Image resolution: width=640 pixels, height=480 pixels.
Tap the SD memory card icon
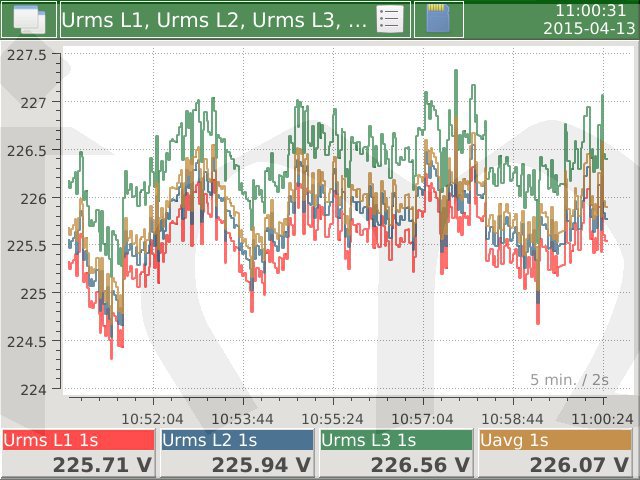[x=438, y=19]
